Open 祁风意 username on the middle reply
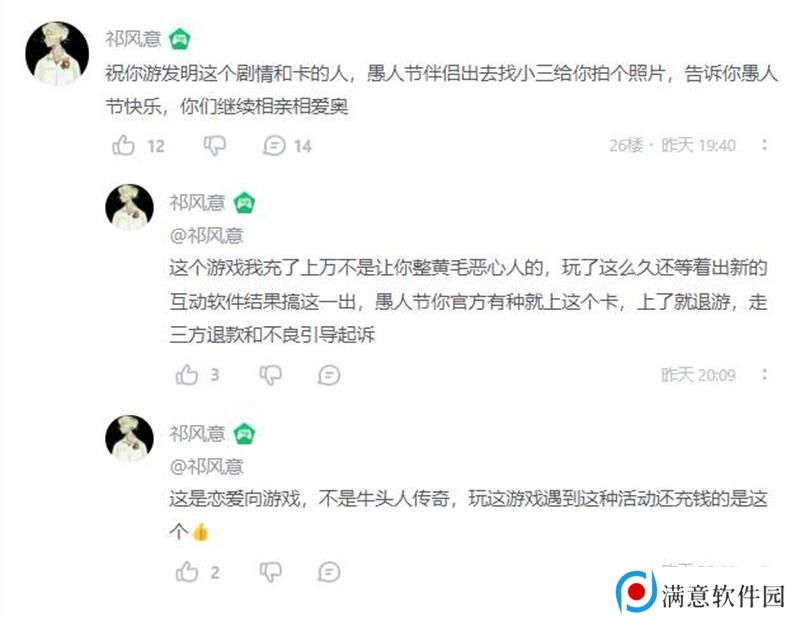Viewport: 800px width, 617px height. click(197, 203)
